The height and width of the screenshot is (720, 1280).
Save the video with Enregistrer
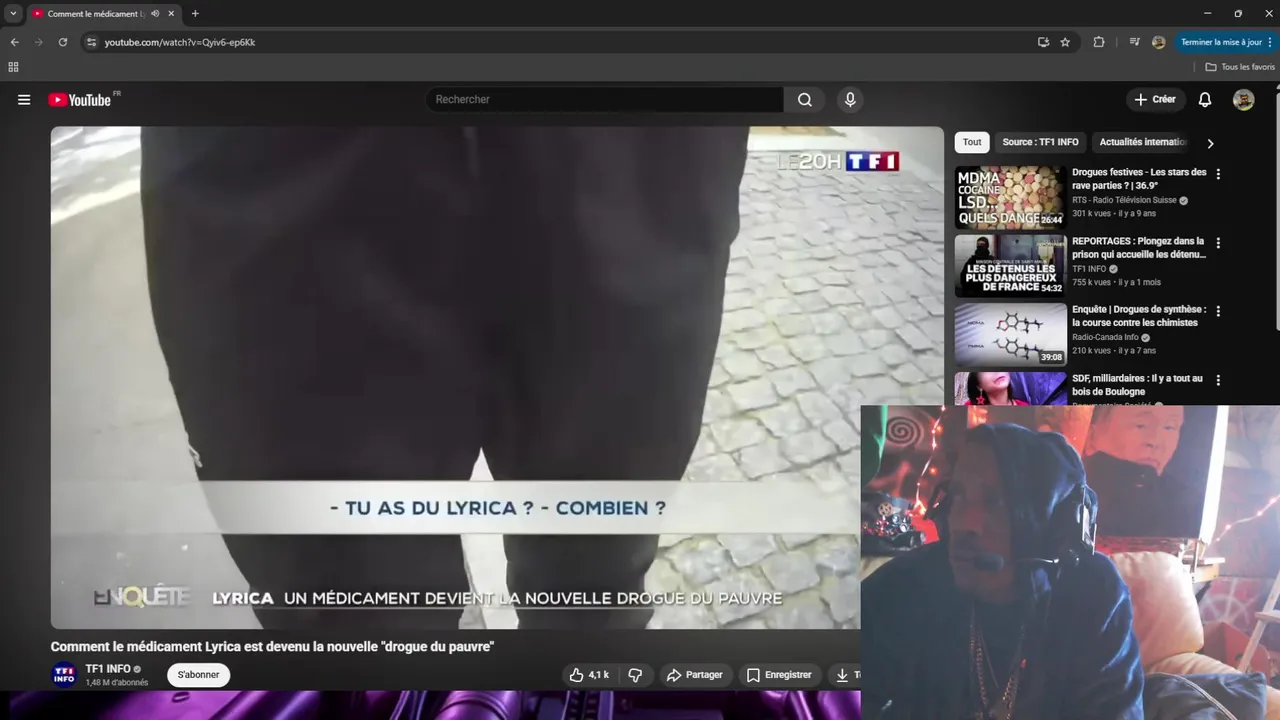(779, 675)
